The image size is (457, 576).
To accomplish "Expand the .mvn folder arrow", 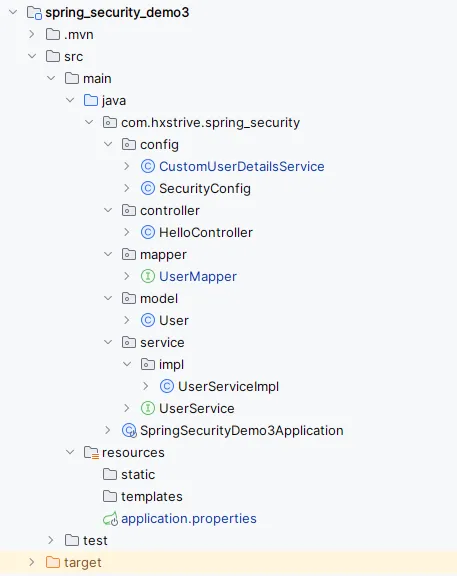I will click(32, 34).
